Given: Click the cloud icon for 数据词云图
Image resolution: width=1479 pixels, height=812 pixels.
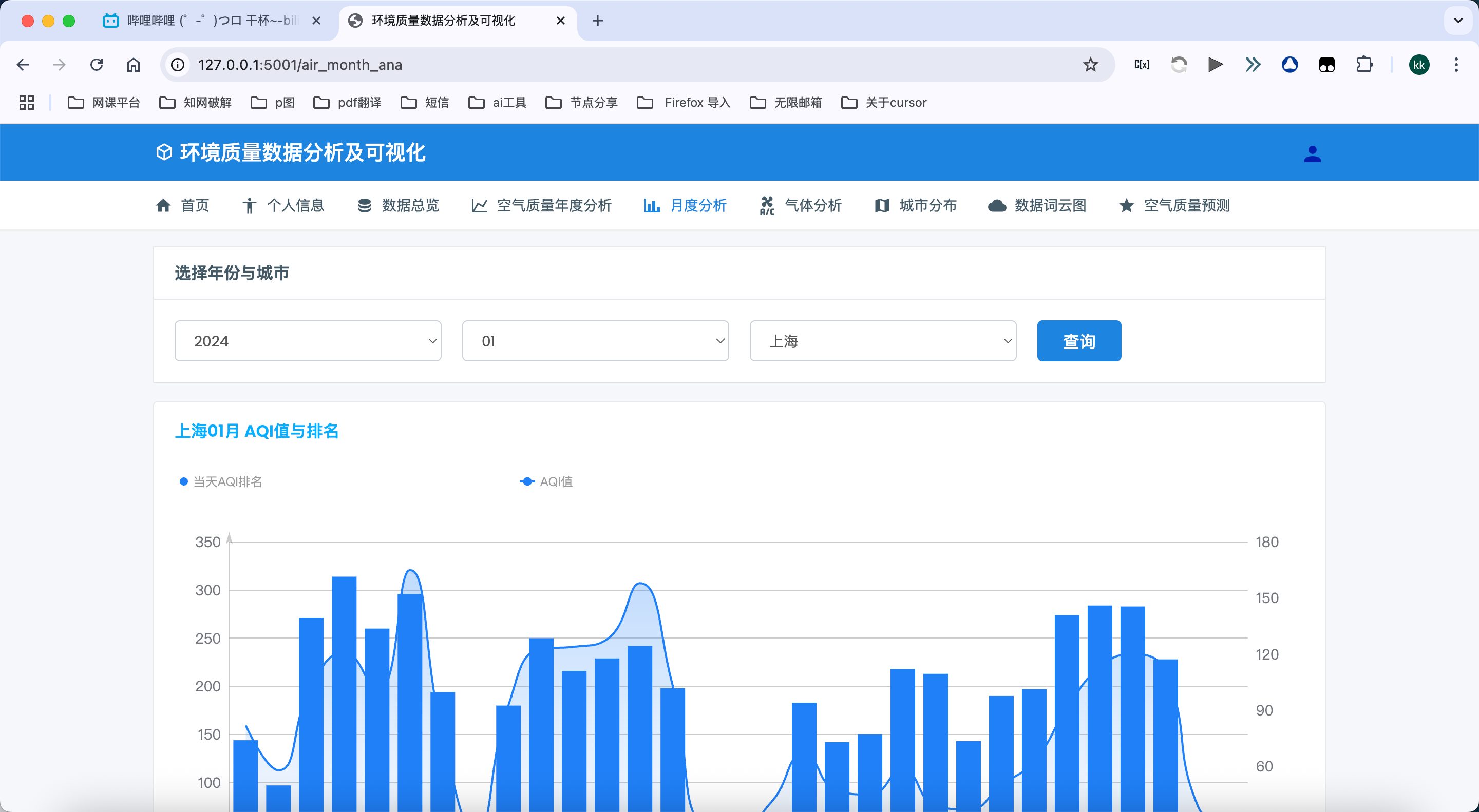Looking at the screenshot, I should tap(997, 205).
